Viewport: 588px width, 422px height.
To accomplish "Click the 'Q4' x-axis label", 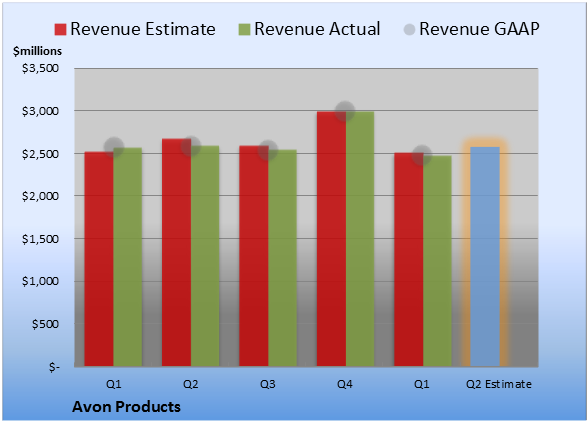I will click(345, 384).
